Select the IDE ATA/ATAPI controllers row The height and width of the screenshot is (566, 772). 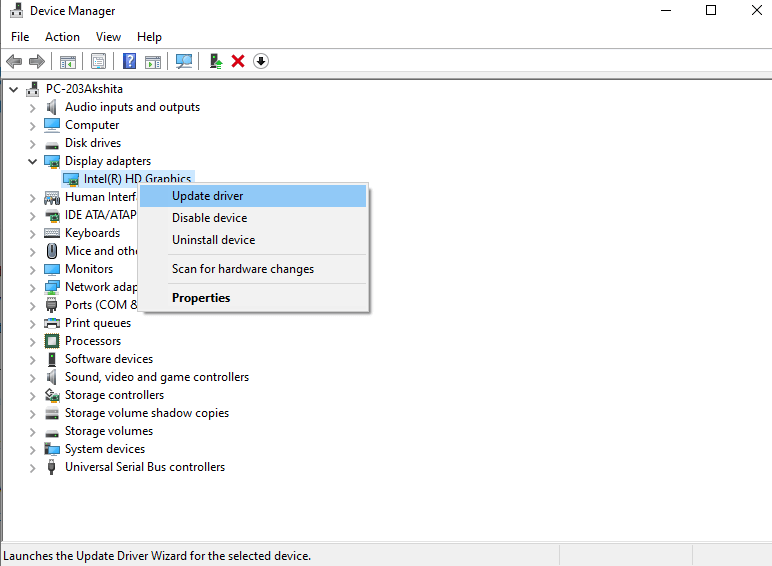tap(100, 215)
